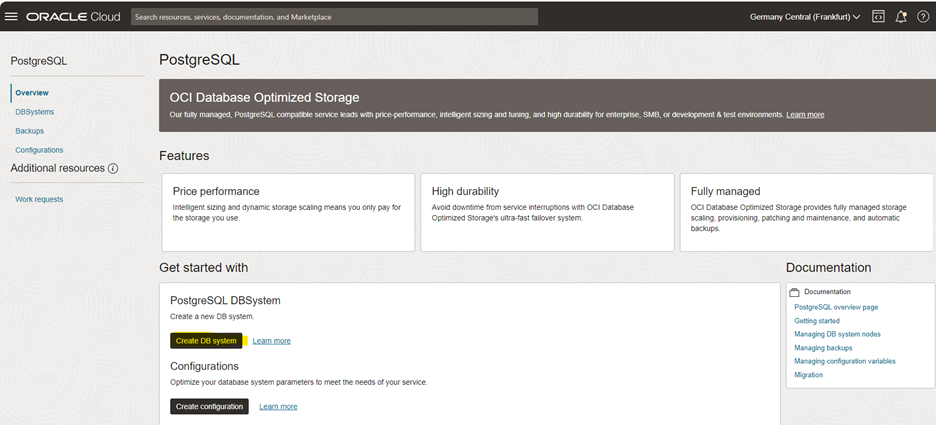Viewport: 936px width, 425px height.
Task: Open the Migration documentation link
Action: click(808, 375)
